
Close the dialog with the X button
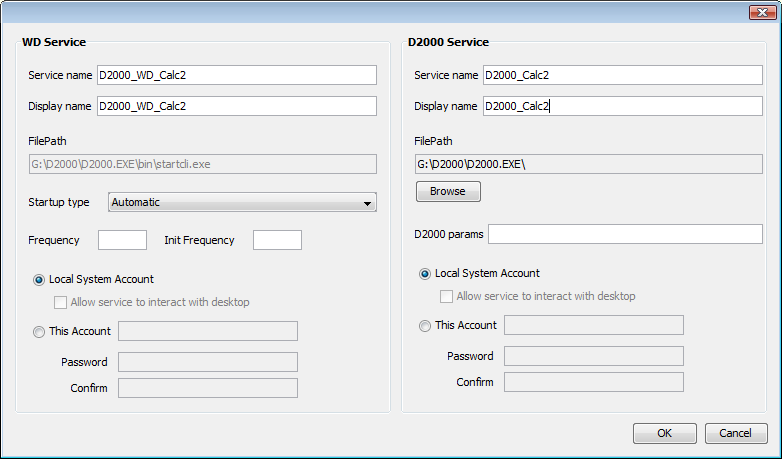point(757,10)
